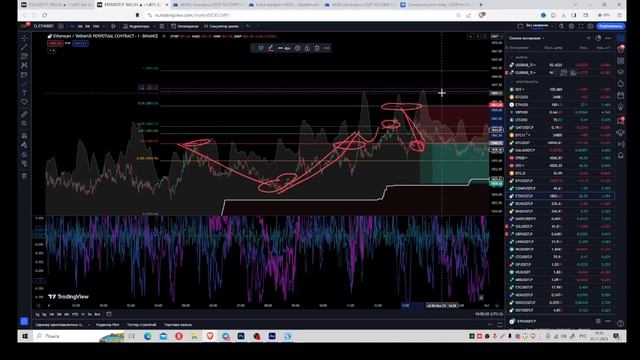Open the Pine Editor tab
The height and width of the screenshot is (360, 640).
click(107, 325)
